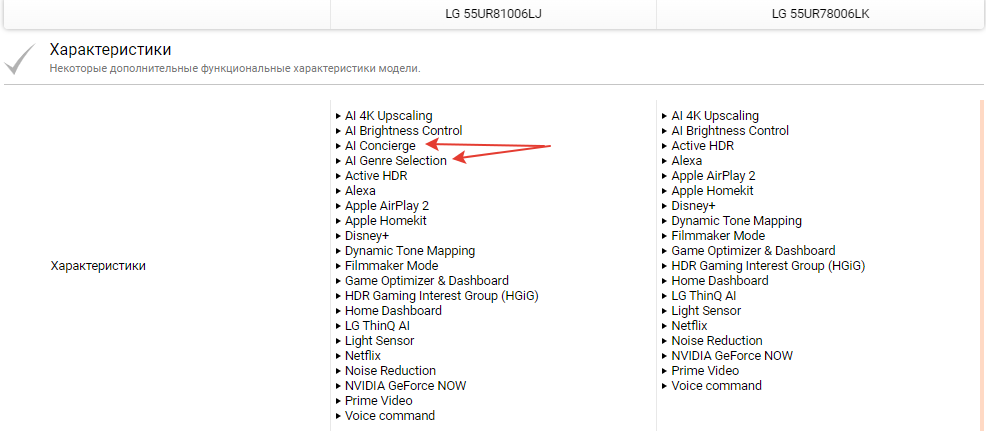Select HDR Gaming Interest Group in 55UR78006LK column
986x447 pixels.
click(768, 266)
